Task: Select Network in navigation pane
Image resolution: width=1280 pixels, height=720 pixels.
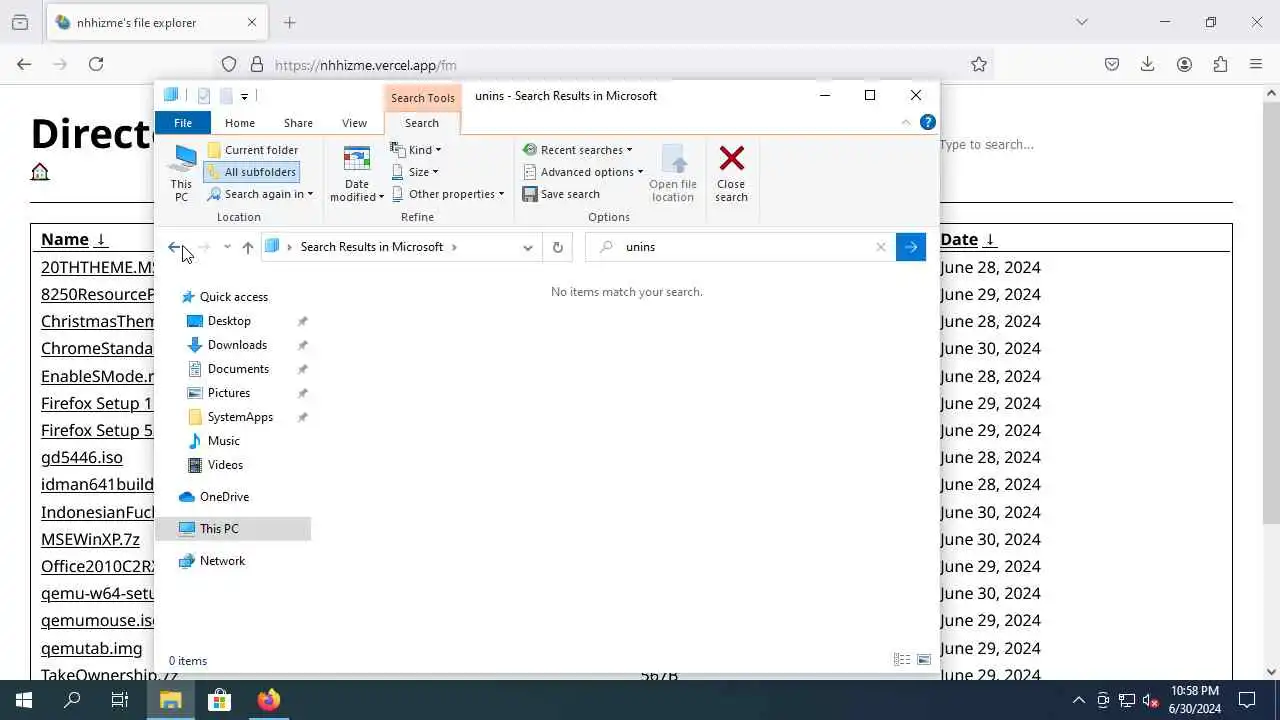Action: pyautogui.click(x=222, y=561)
